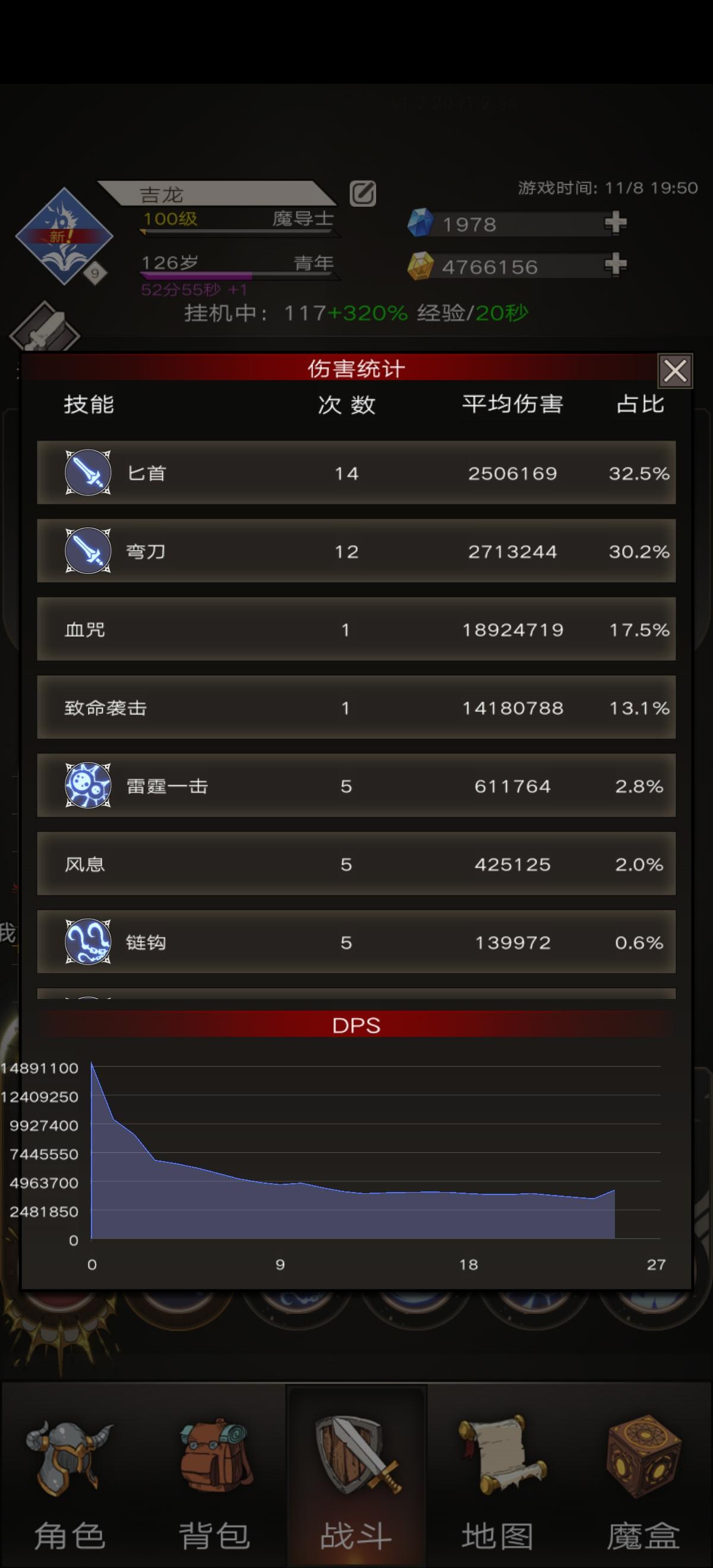Viewport: 713px width, 1568px height.
Task: Close the 伤害统计 damage statistics panel
Action: (x=674, y=370)
